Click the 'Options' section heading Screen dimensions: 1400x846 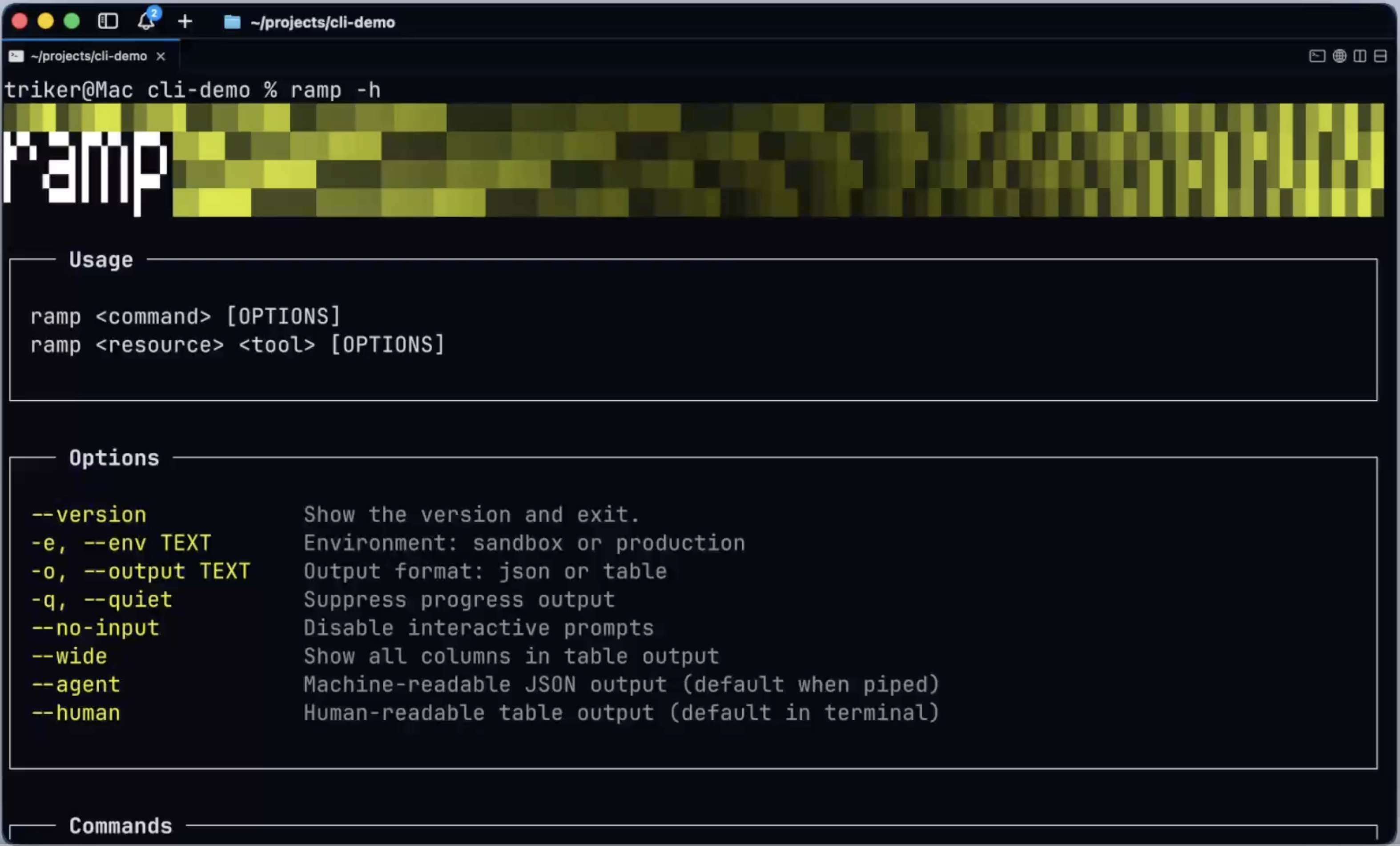[114, 458]
